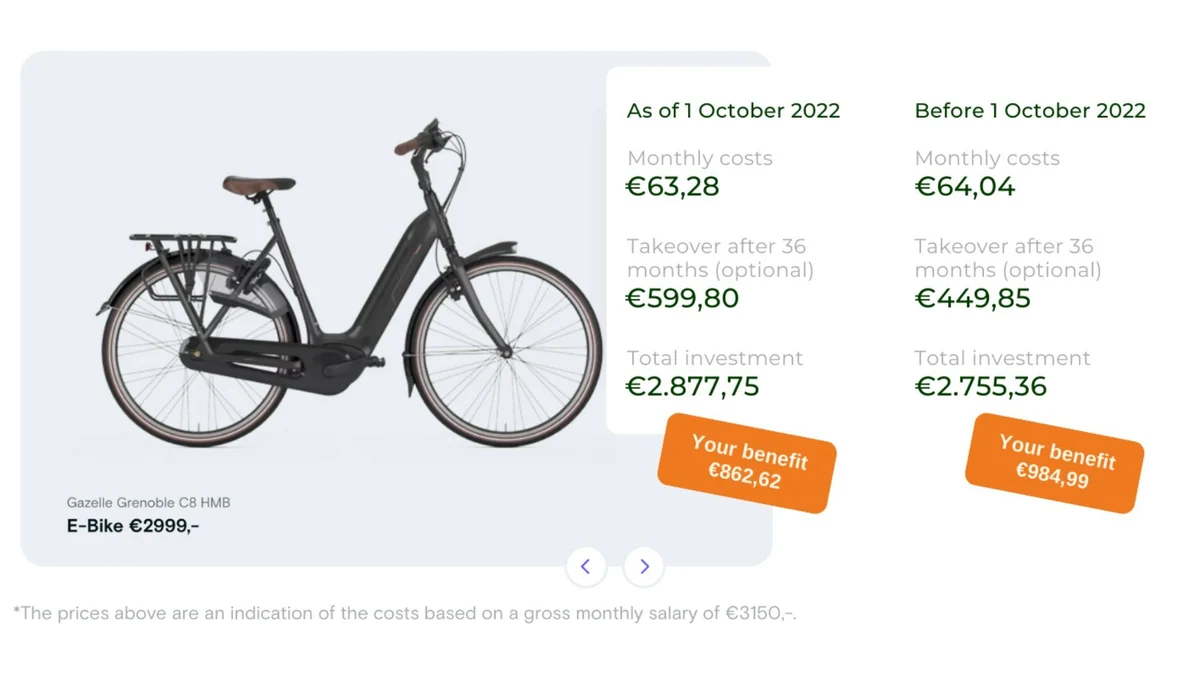Screen dimensions: 1200x675
Task: Select the 'Before 1 October 2022' heading
Action: (1030, 111)
